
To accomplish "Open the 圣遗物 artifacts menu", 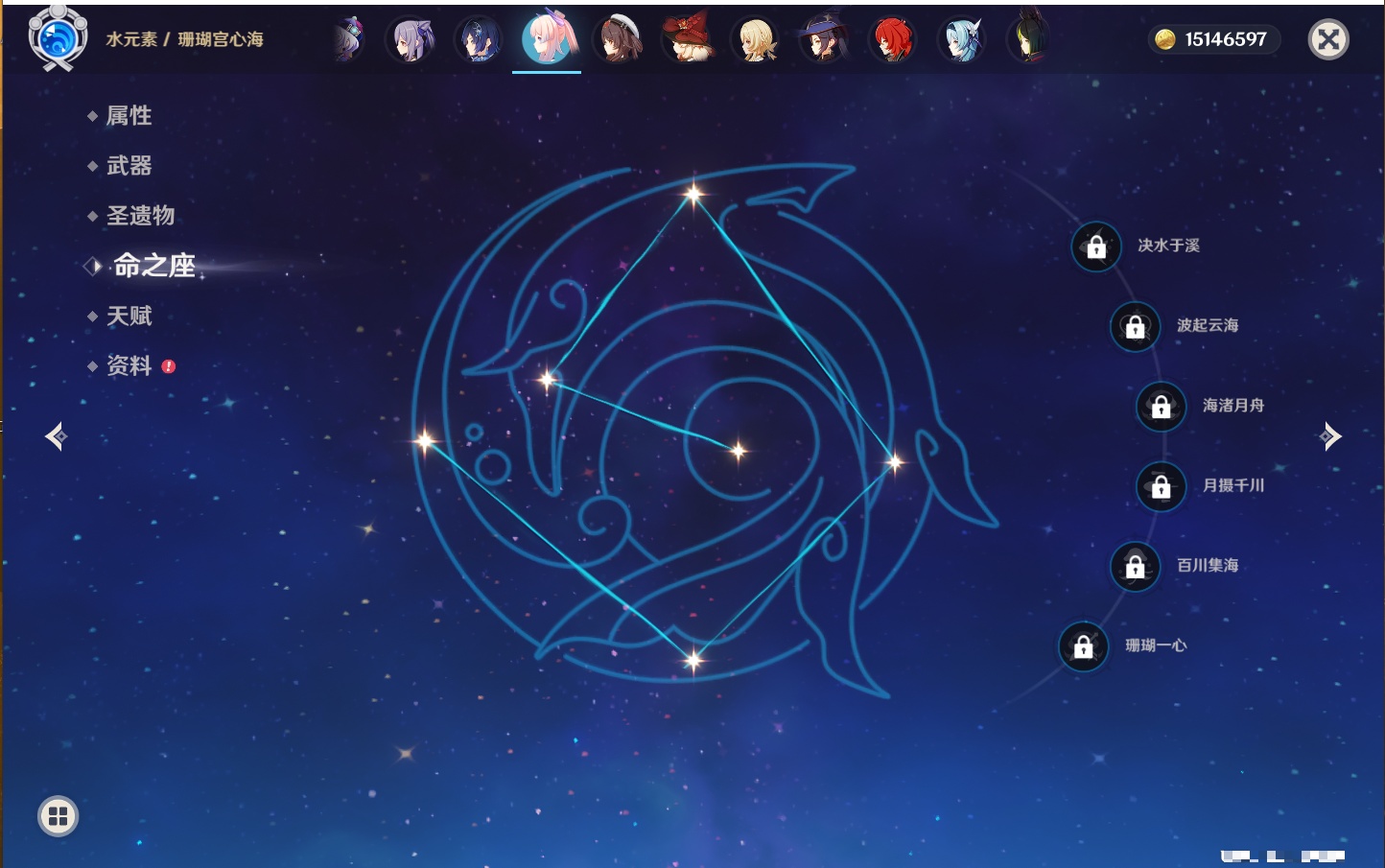I will [x=140, y=216].
